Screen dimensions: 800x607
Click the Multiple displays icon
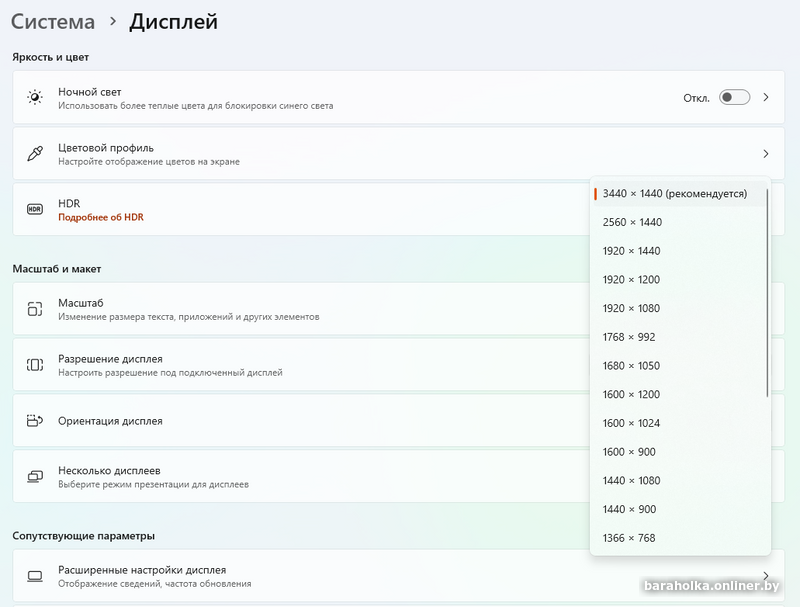[35, 477]
